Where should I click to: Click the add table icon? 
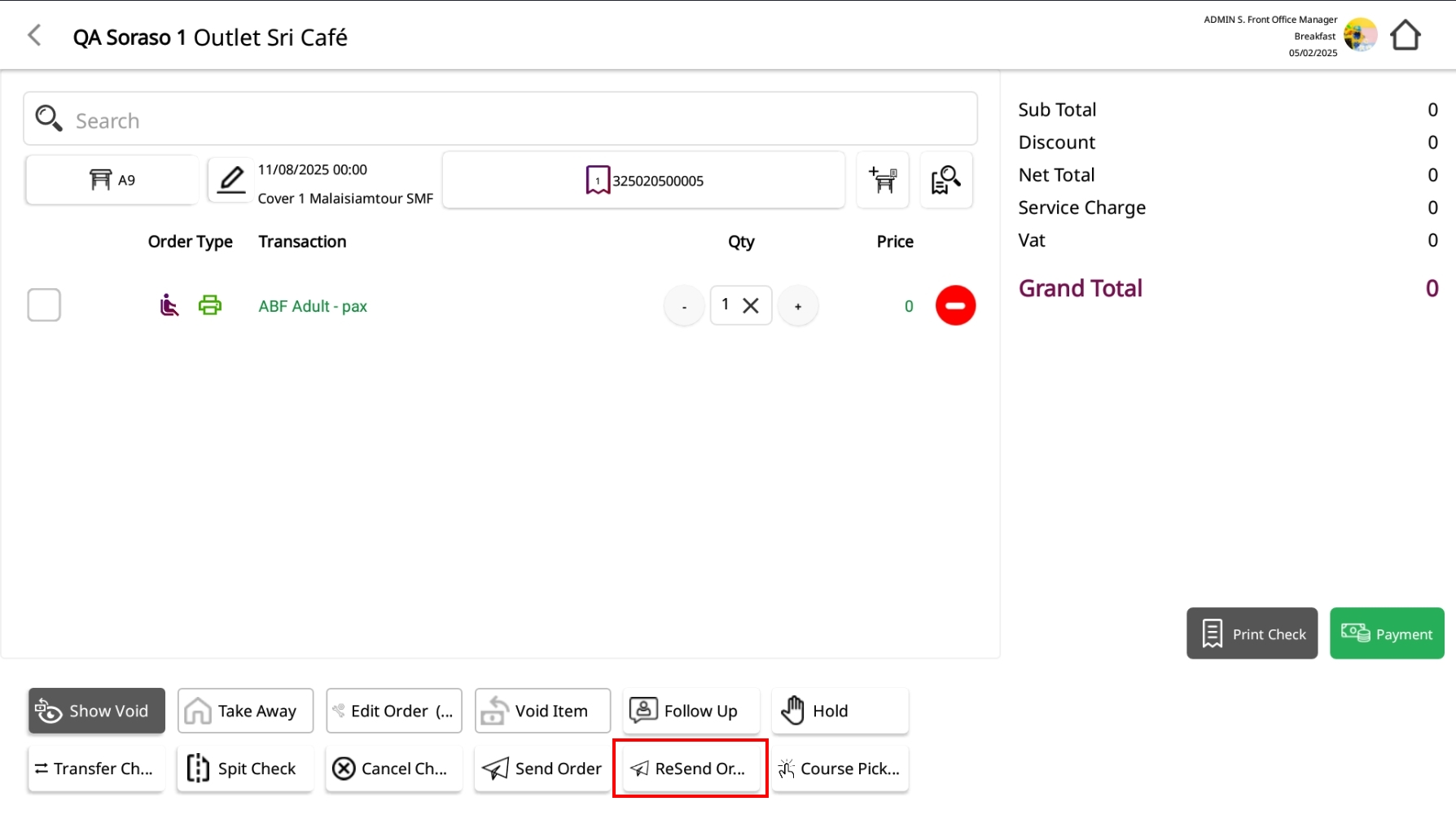pos(883,180)
